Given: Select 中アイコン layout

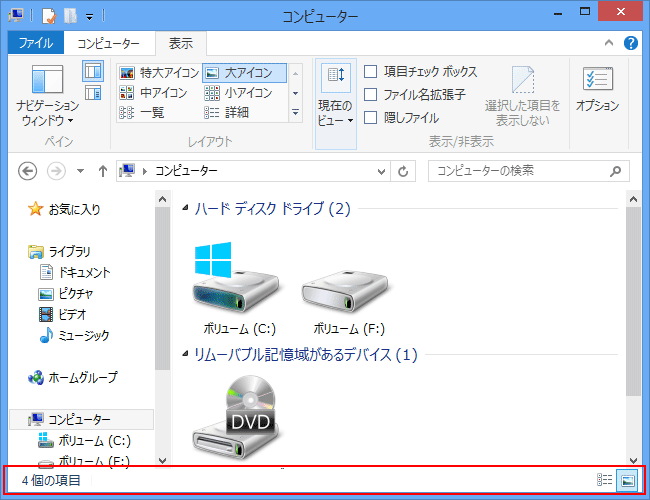Looking at the screenshot, I should coord(153,92).
